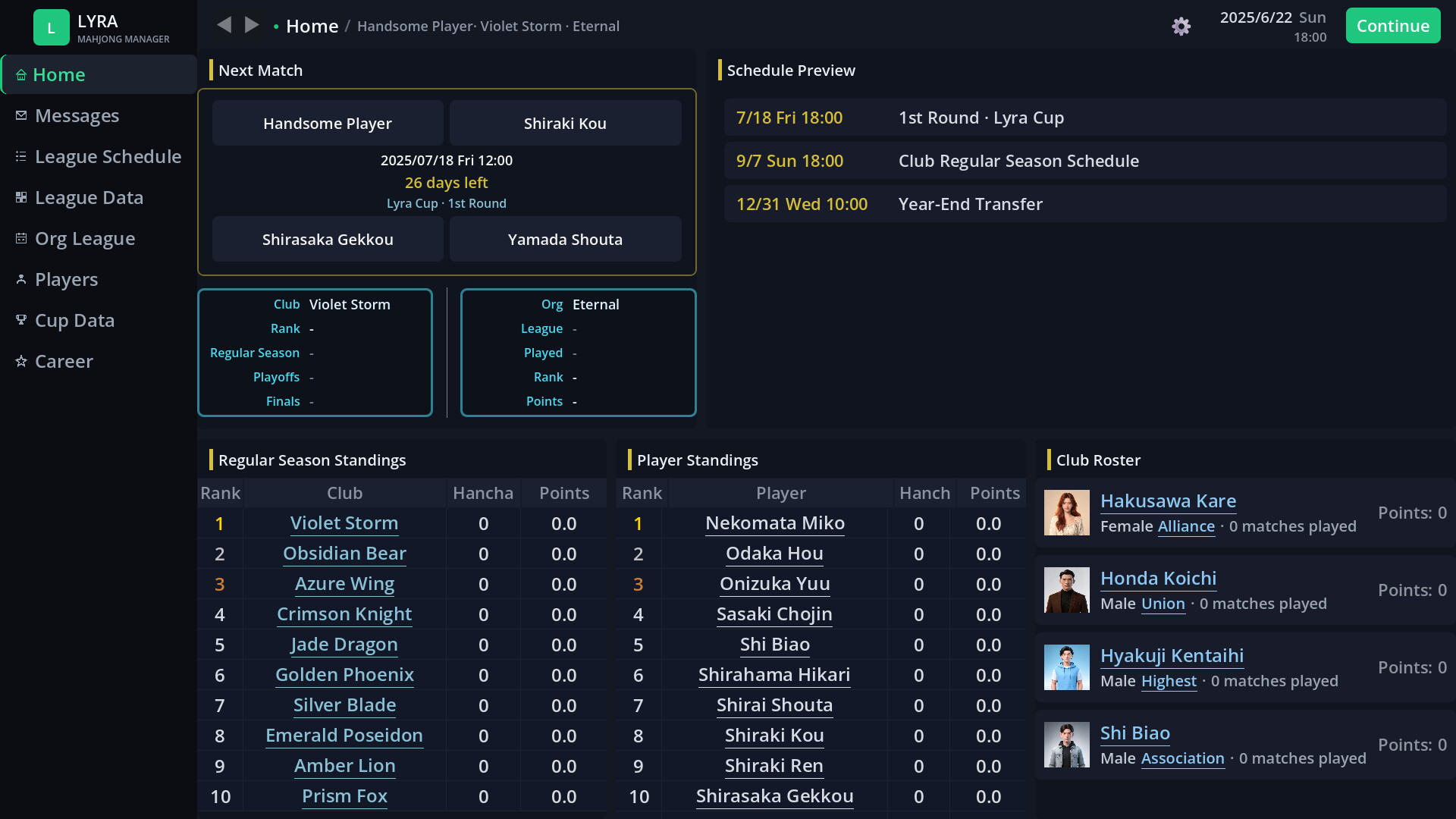Click the Messages envelope icon
Screen dimensions: 1456x819
[21, 115]
